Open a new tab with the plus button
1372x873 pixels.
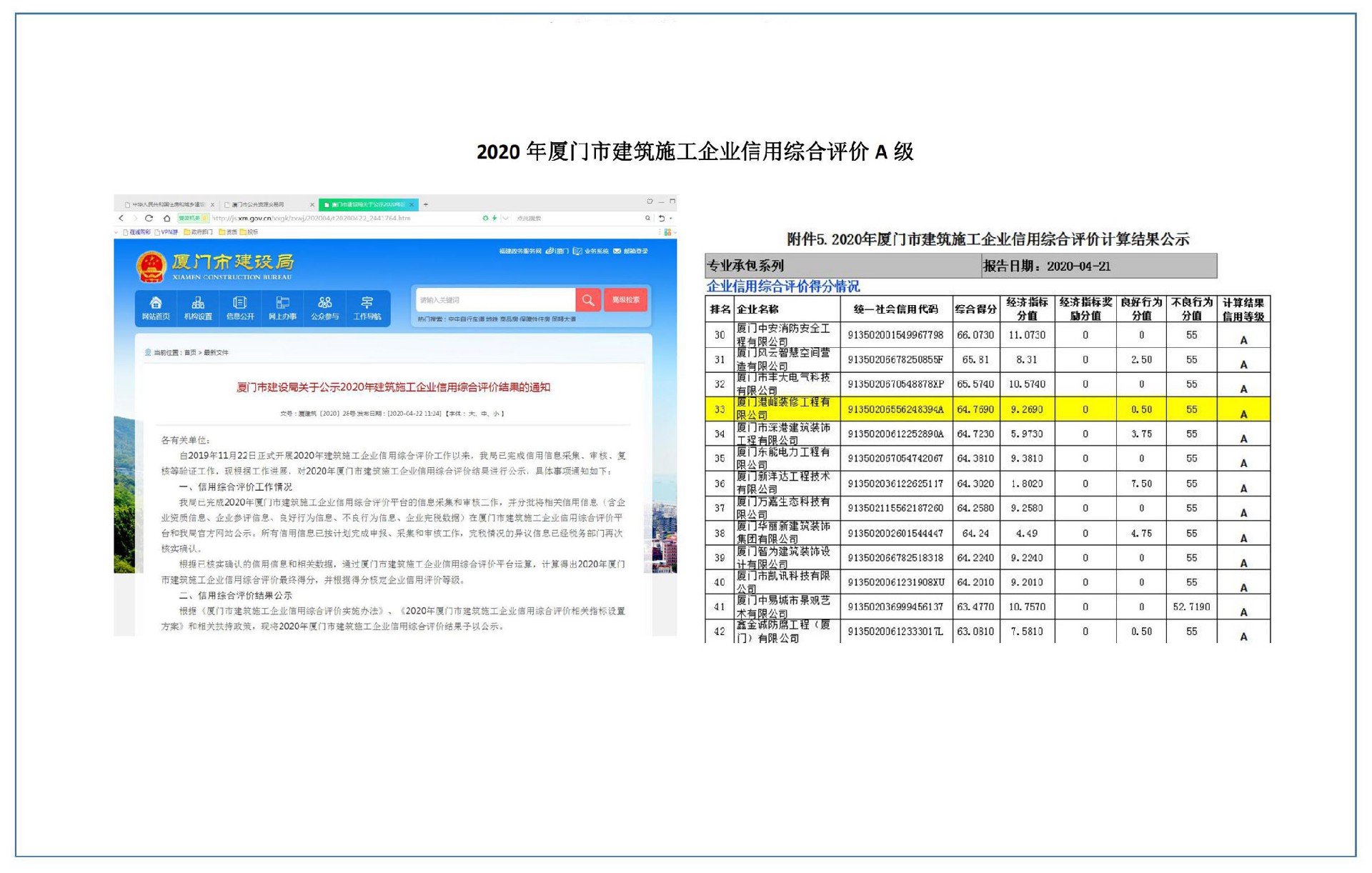pyautogui.click(x=426, y=204)
